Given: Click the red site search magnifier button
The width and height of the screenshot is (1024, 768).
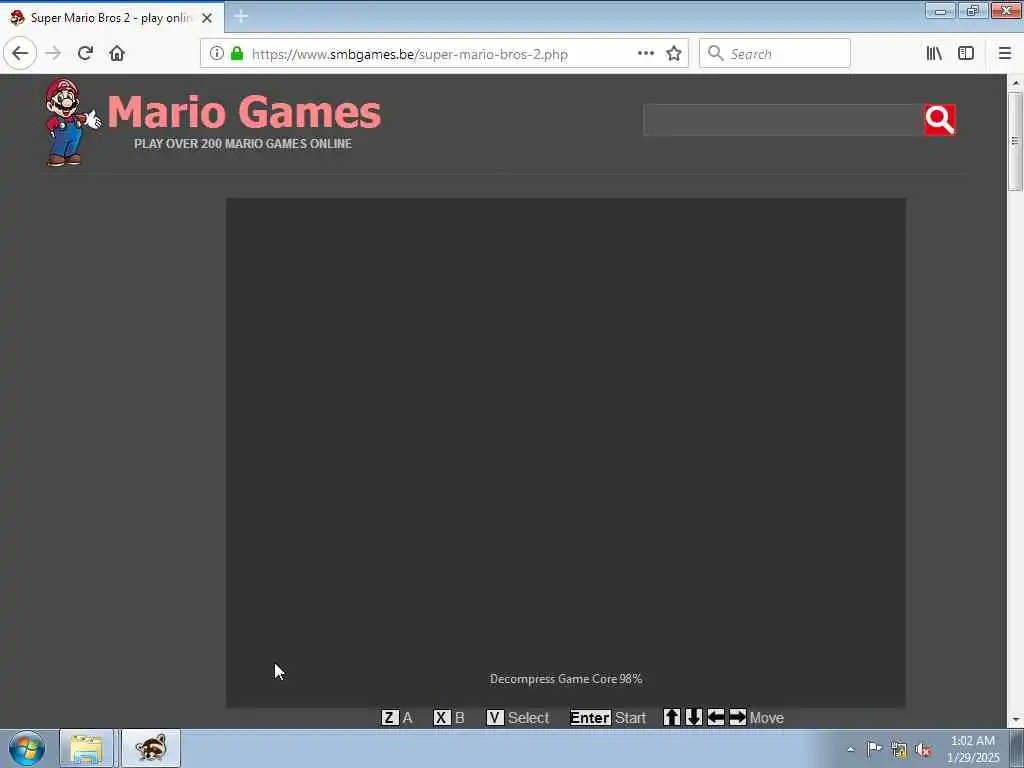Looking at the screenshot, I should (x=940, y=120).
